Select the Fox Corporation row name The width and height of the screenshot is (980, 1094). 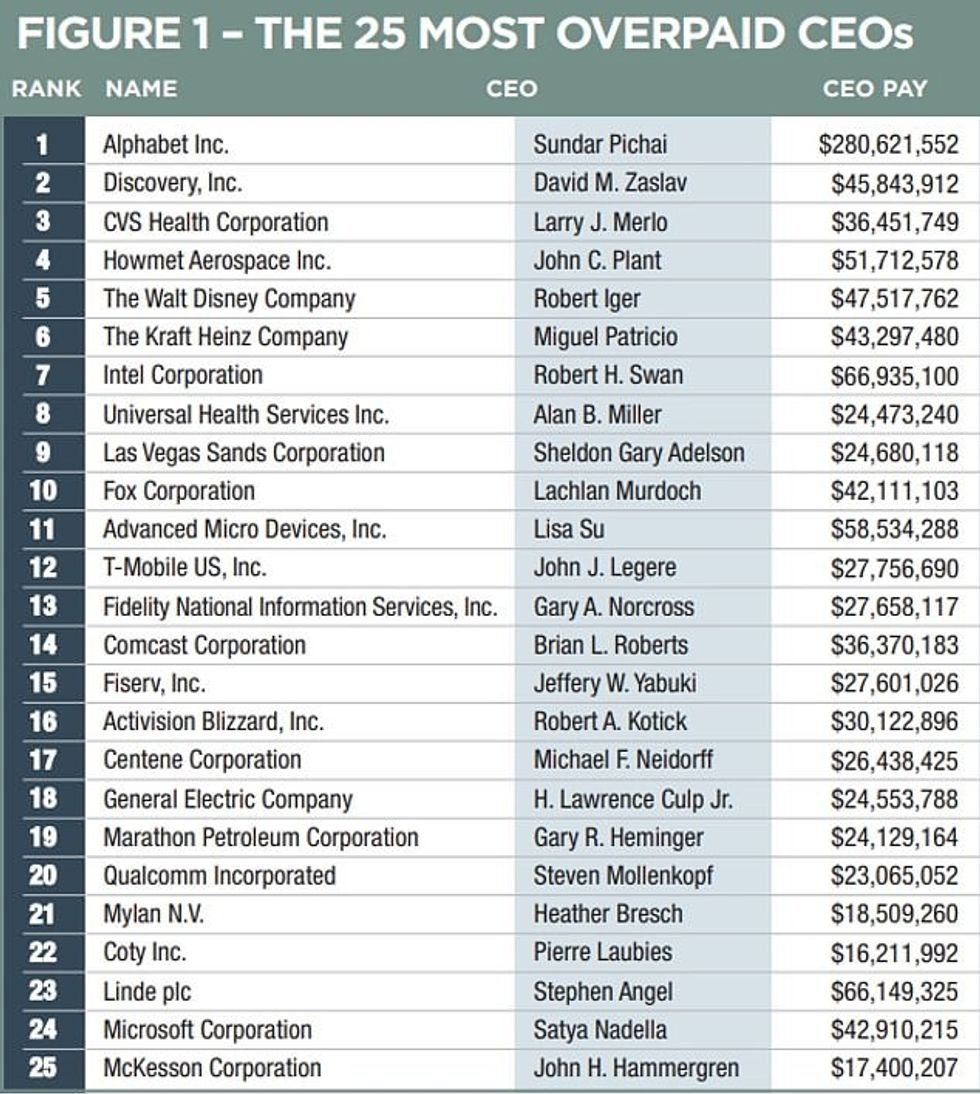179,491
